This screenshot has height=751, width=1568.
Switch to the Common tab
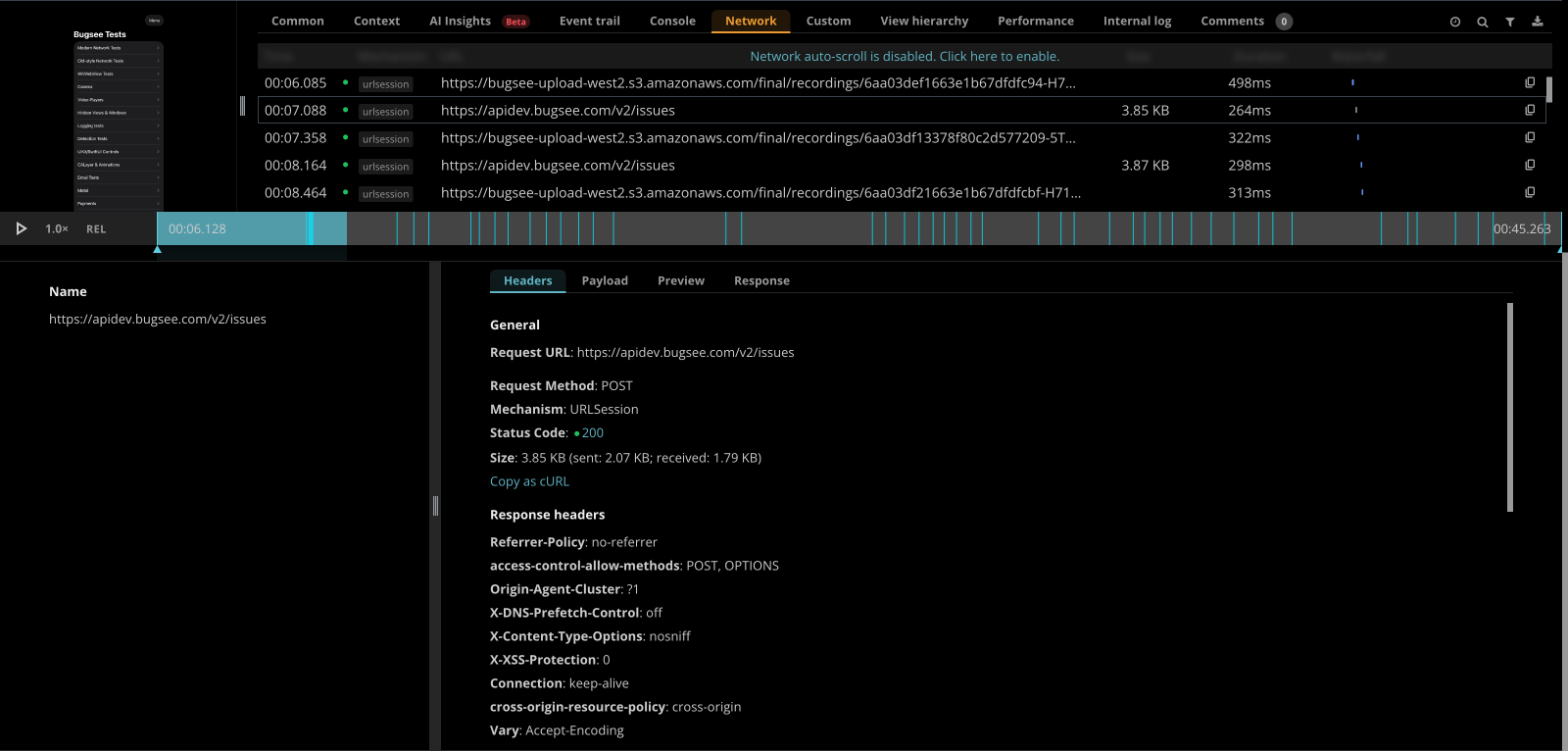click(x=297, y=21)
